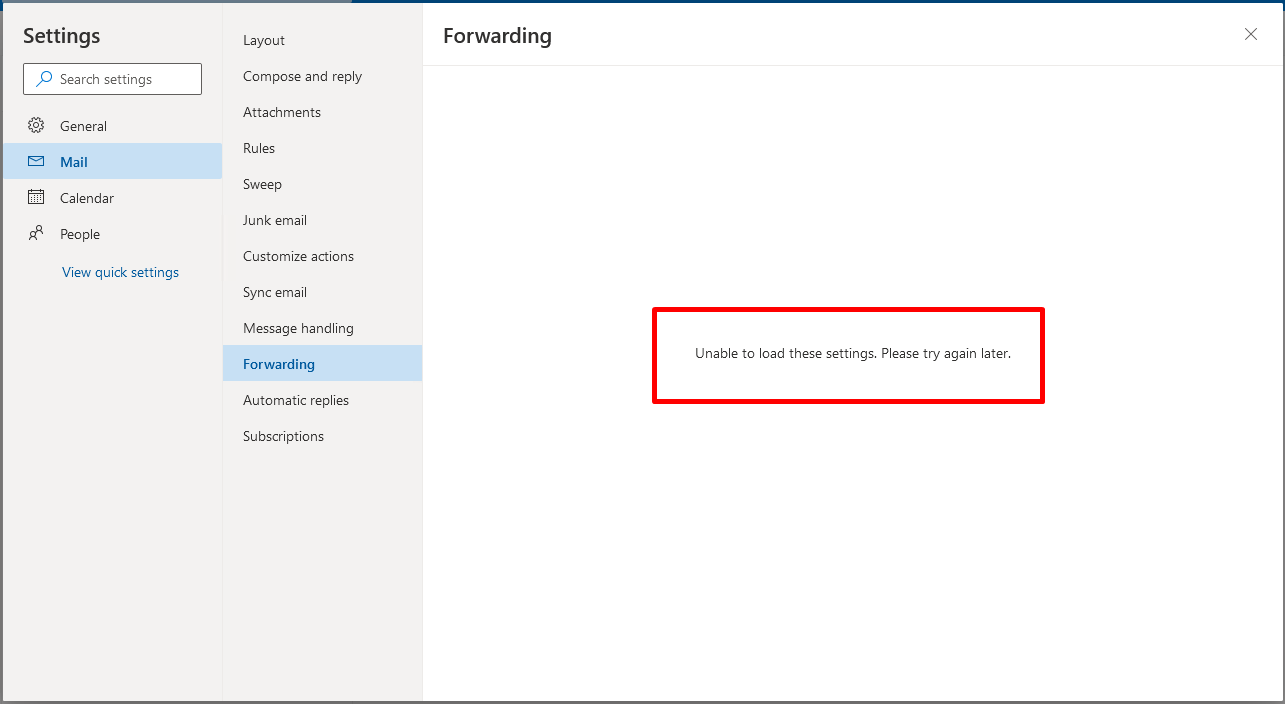Select the Junk email category
The height and width of the screenshot is (704, 1287).
point(275,220)
